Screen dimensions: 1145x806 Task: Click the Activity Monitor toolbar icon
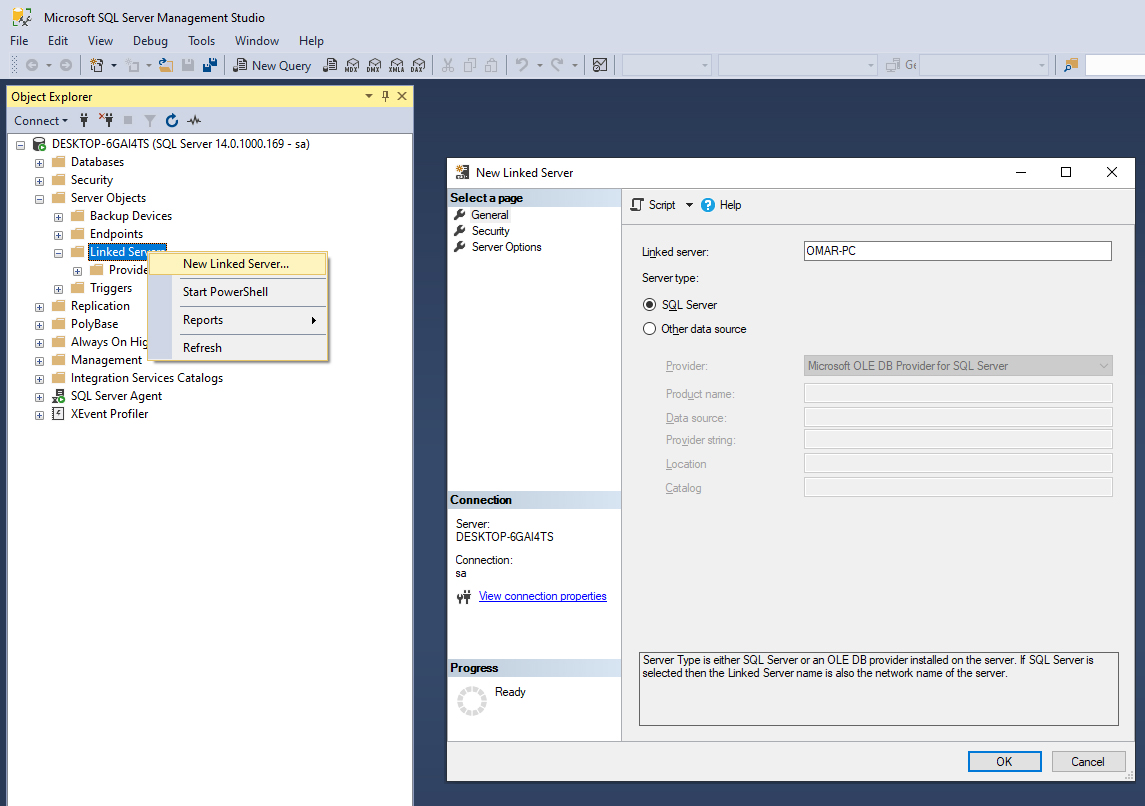click(600, 66)
